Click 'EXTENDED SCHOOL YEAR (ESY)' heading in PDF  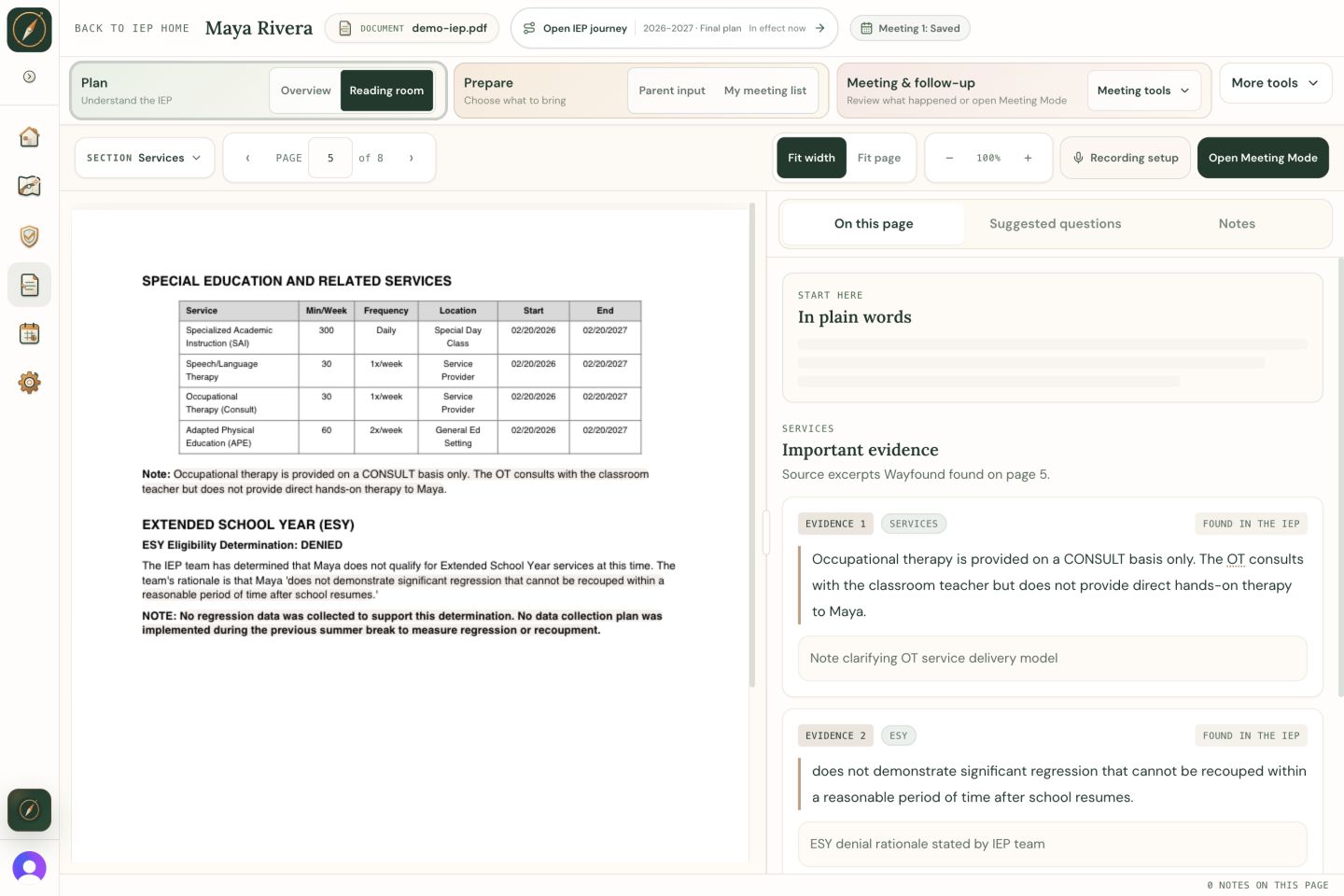point(247,525)
